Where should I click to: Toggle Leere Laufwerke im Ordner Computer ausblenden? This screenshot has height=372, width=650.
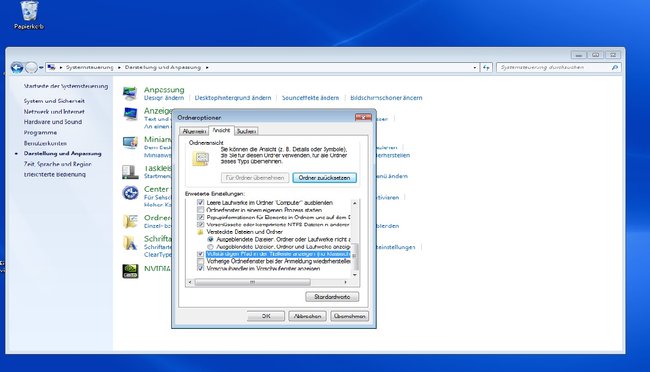pos(201,202)
